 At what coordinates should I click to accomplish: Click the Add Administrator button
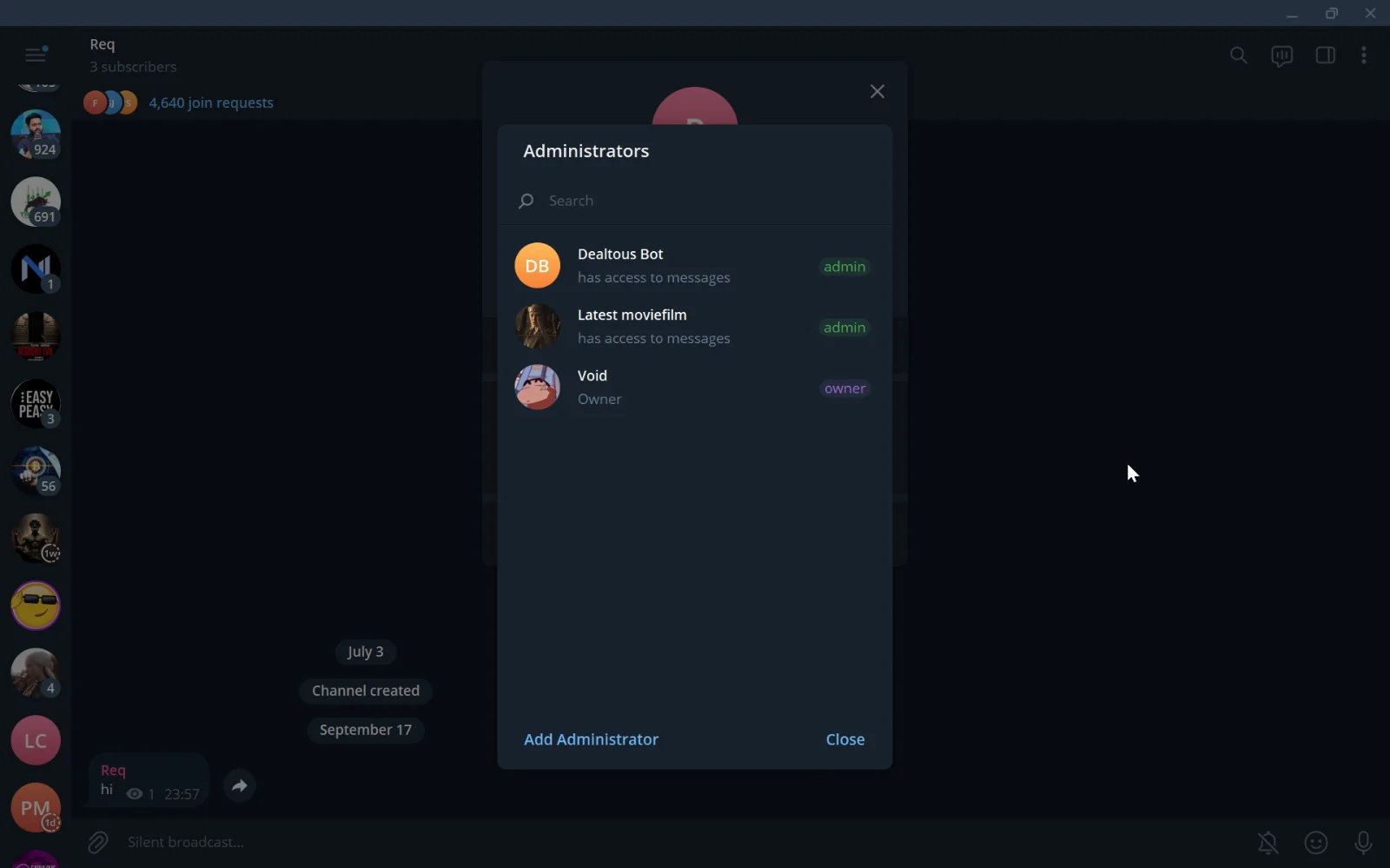[591, 739]
